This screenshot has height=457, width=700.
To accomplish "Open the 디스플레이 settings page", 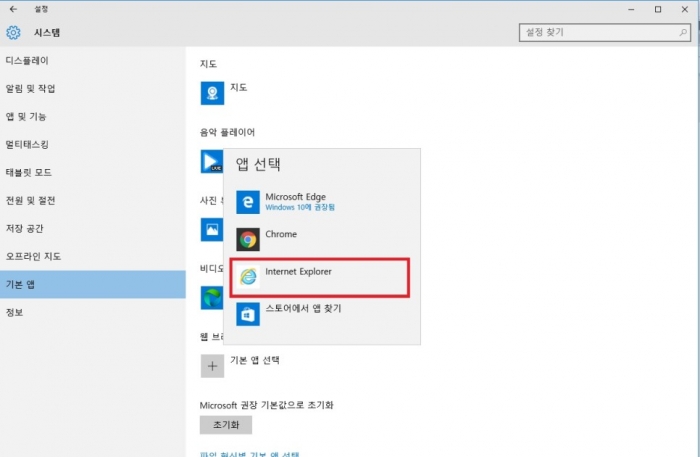I will pyautogui.click(x=92, y=61).
